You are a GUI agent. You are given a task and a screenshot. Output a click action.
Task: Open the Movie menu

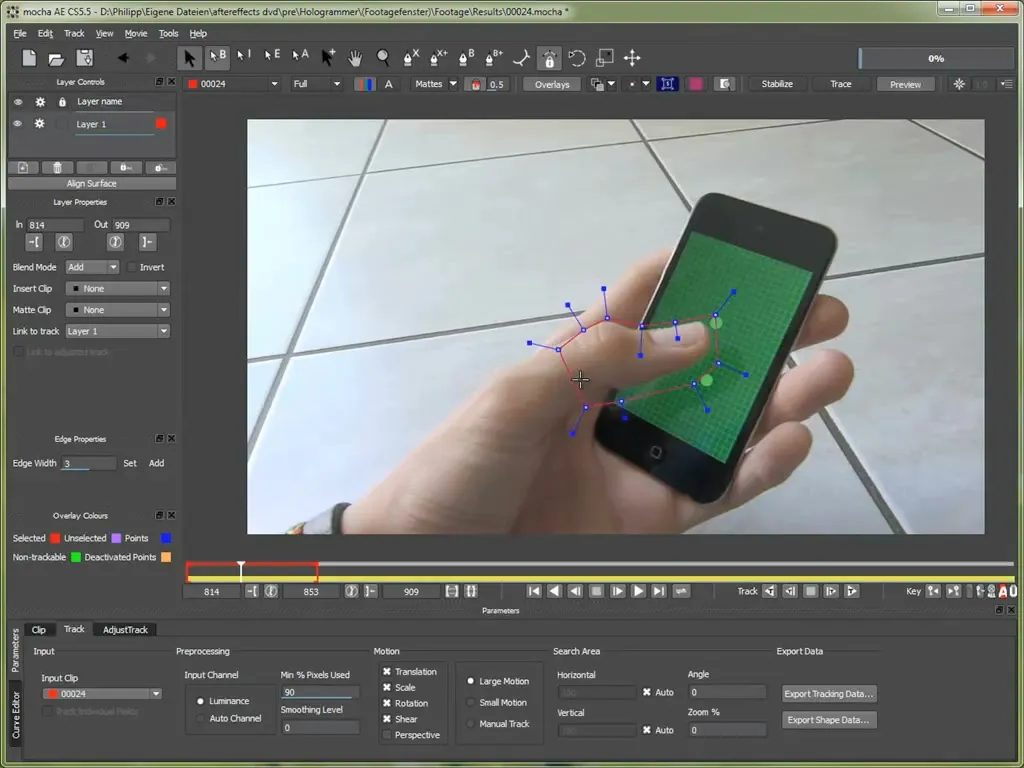(135, 33)
